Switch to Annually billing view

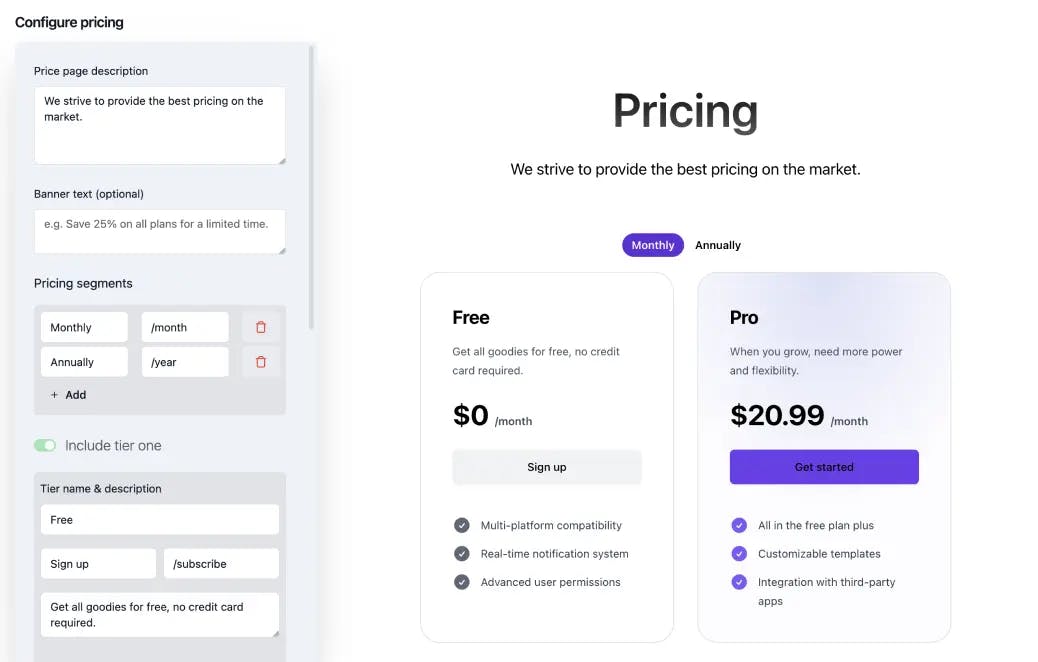pyautogui.click(x=718, y=245)
